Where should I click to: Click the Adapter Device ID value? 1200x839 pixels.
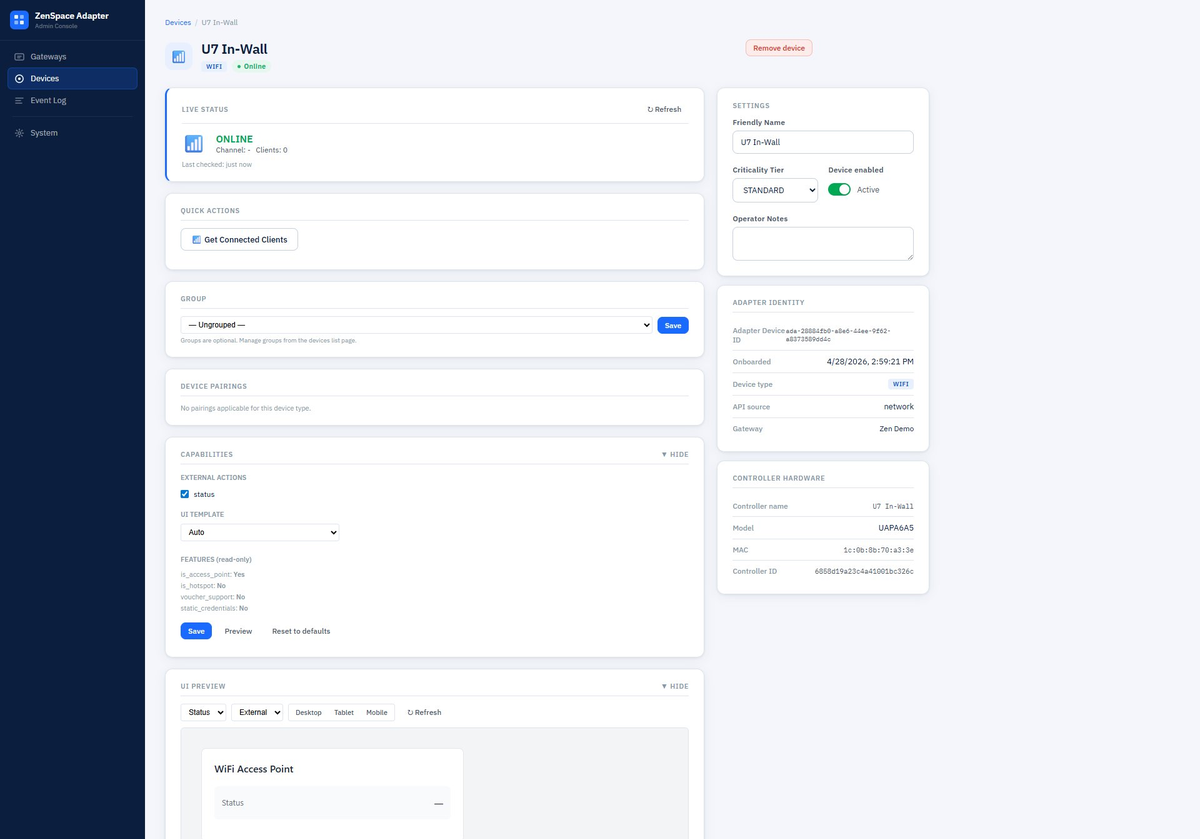tap(838, 335)
